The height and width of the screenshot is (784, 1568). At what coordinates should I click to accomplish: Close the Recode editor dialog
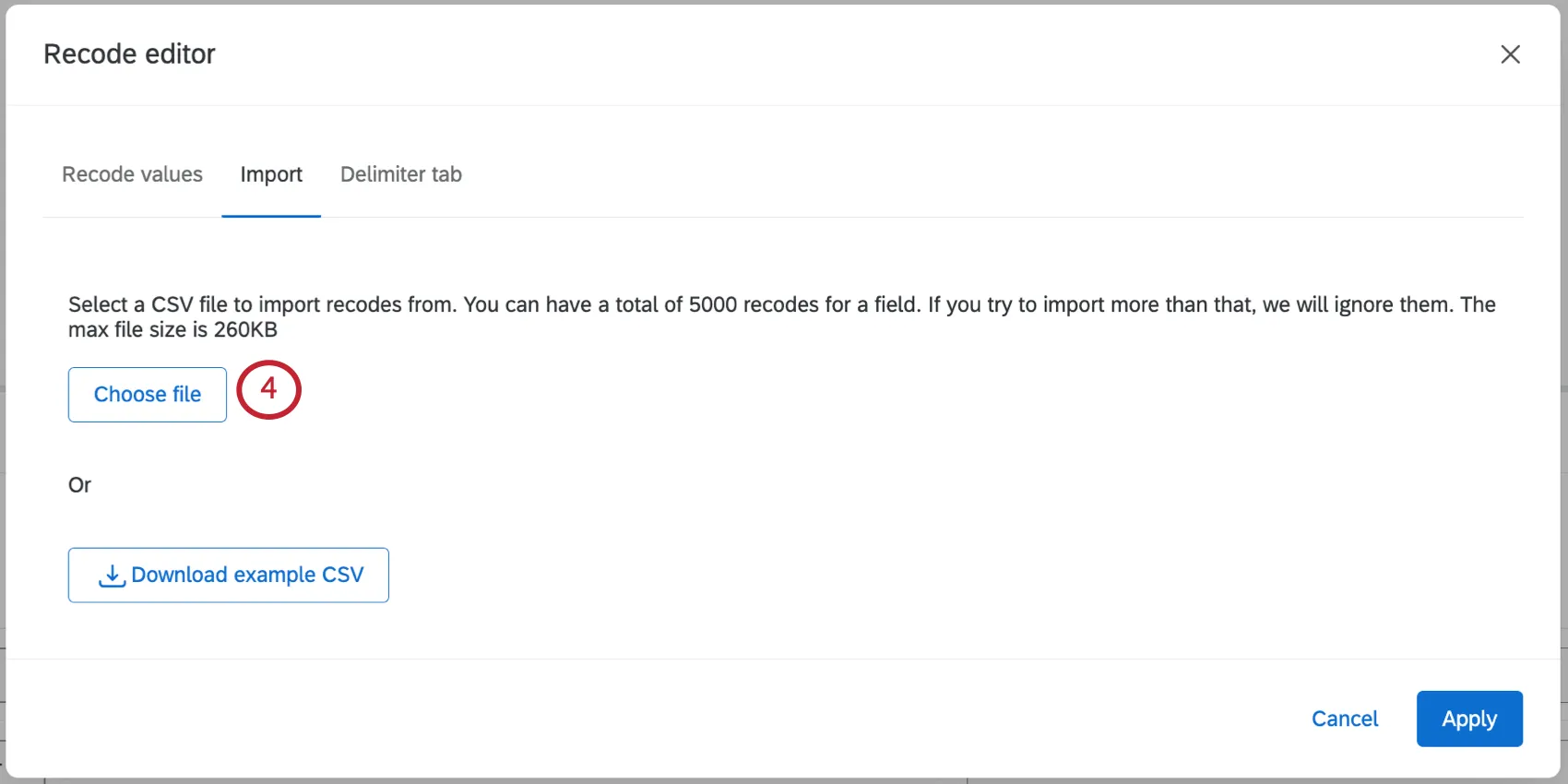click(x=1510, y=54)
